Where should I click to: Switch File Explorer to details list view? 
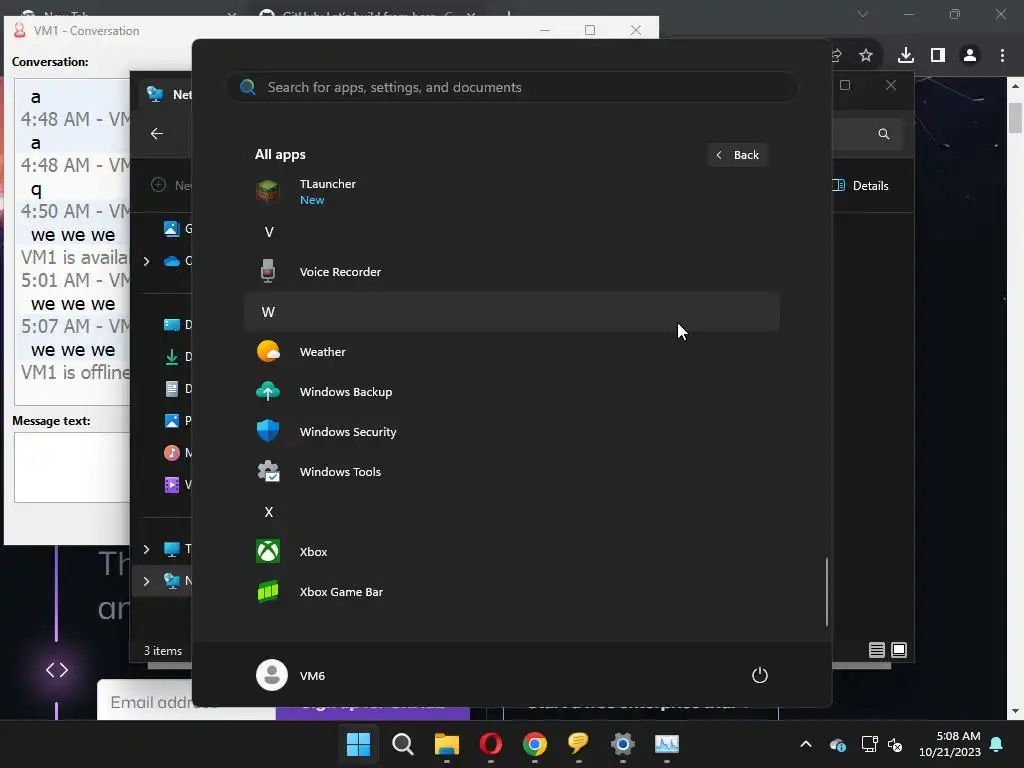coord(876,650)
